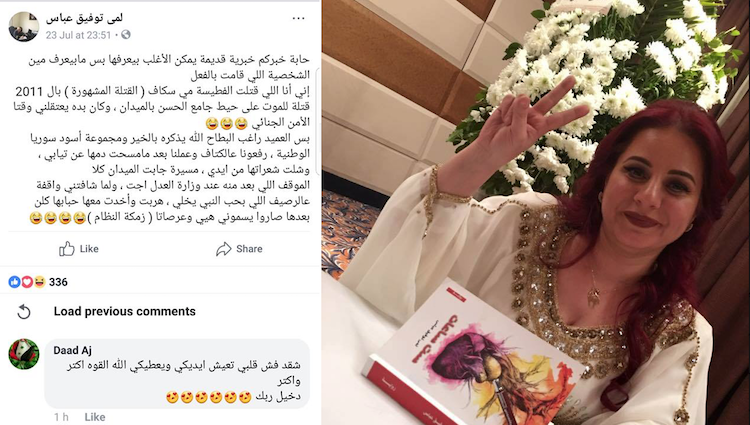The width and height of the screenshot is (750, 425).
Task: Click the 1 h comment timestamp
Action: (61, 417)
